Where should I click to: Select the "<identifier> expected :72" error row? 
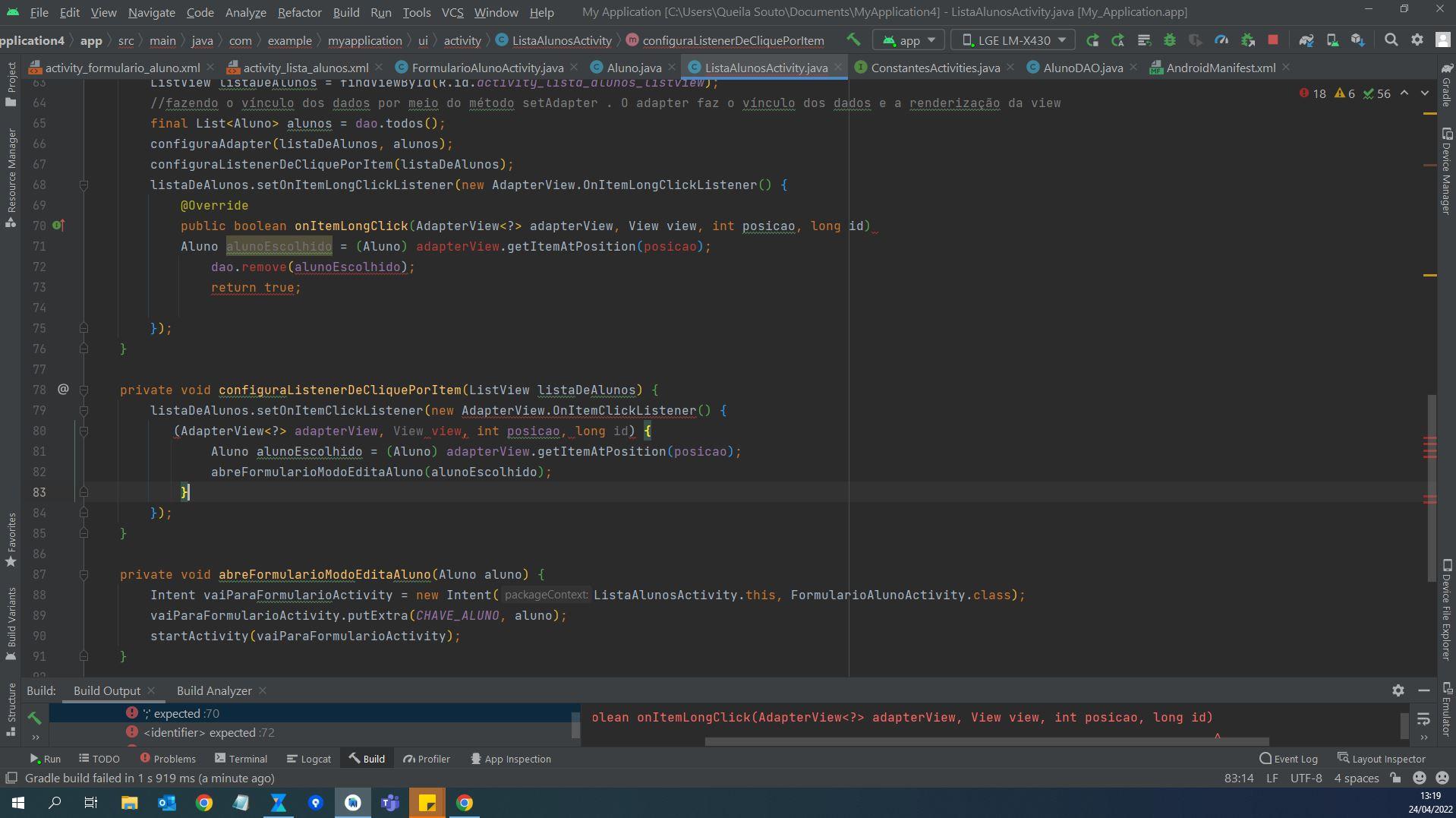click(314, 733)
